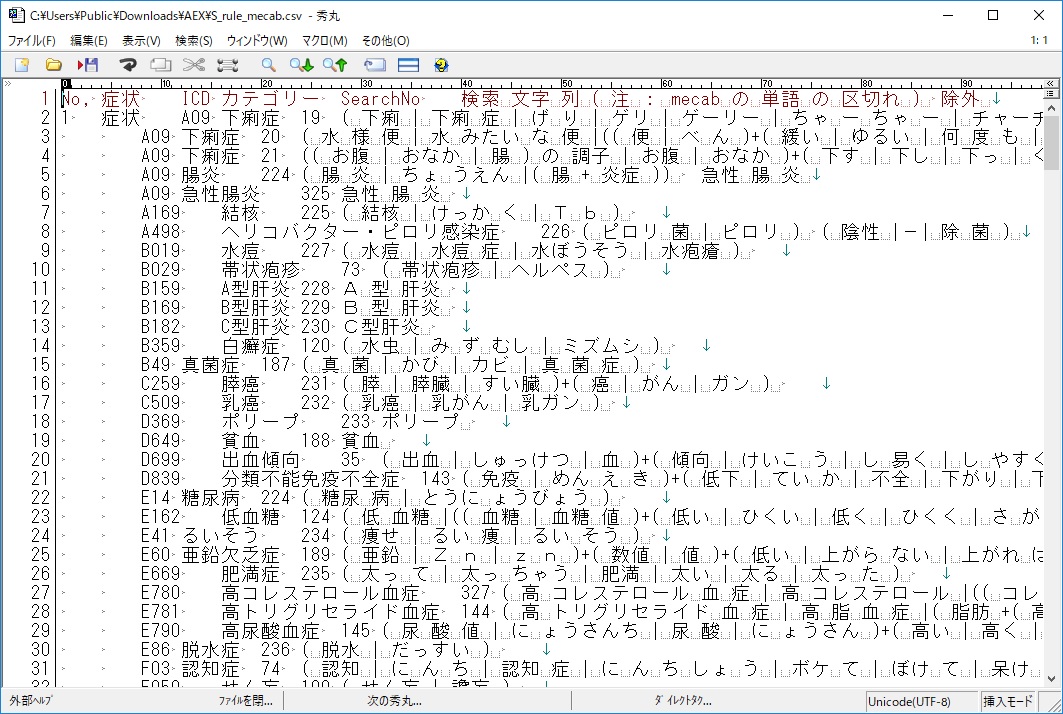
Task: Click '乳癌' after C509 in line 17
Action: tap(241, 403)
